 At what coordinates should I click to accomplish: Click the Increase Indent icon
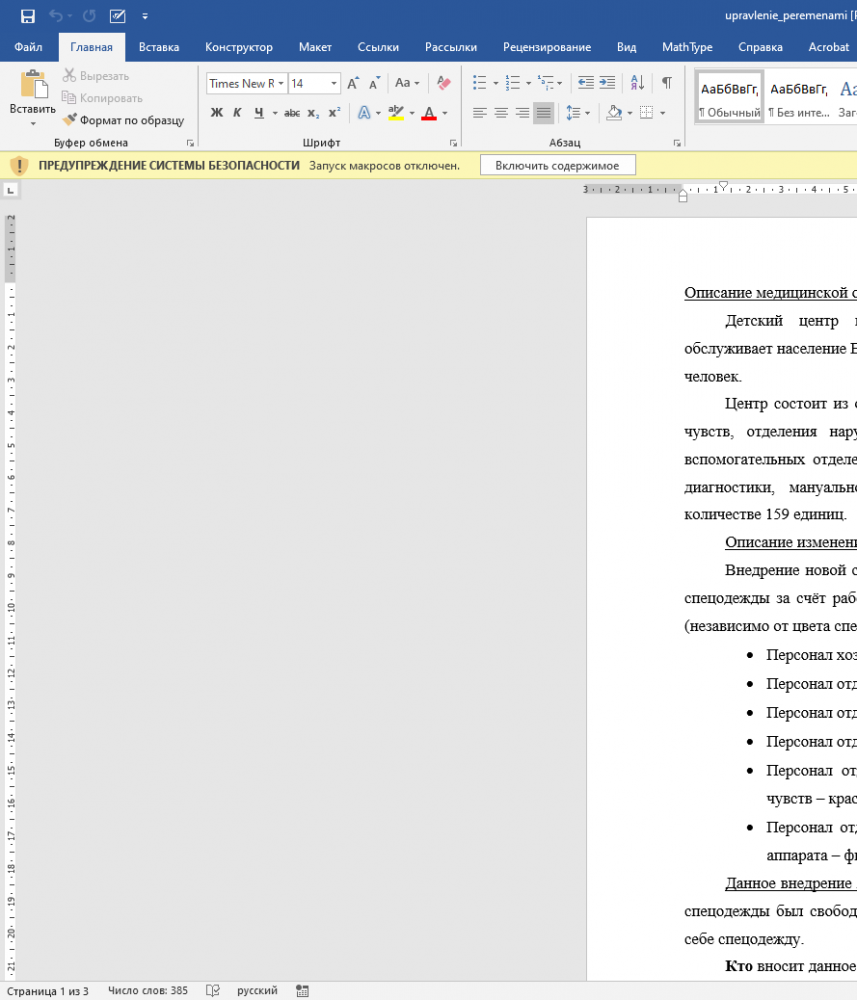pyautogui.click(x=607, y=82)
